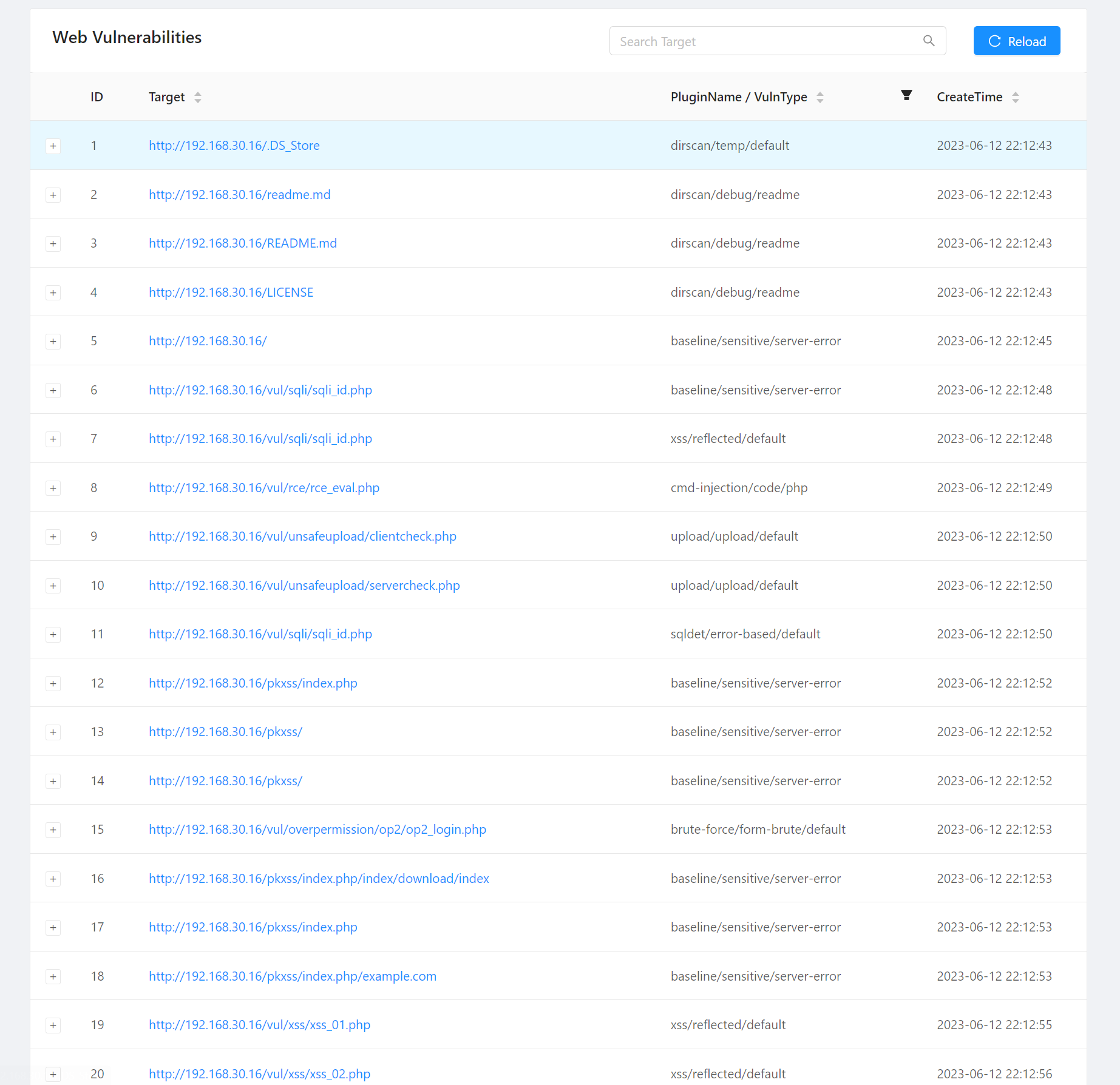1120x1085 pixels.
Task: Sort by CreateTime column arrows
Action: pos(1016,97)
